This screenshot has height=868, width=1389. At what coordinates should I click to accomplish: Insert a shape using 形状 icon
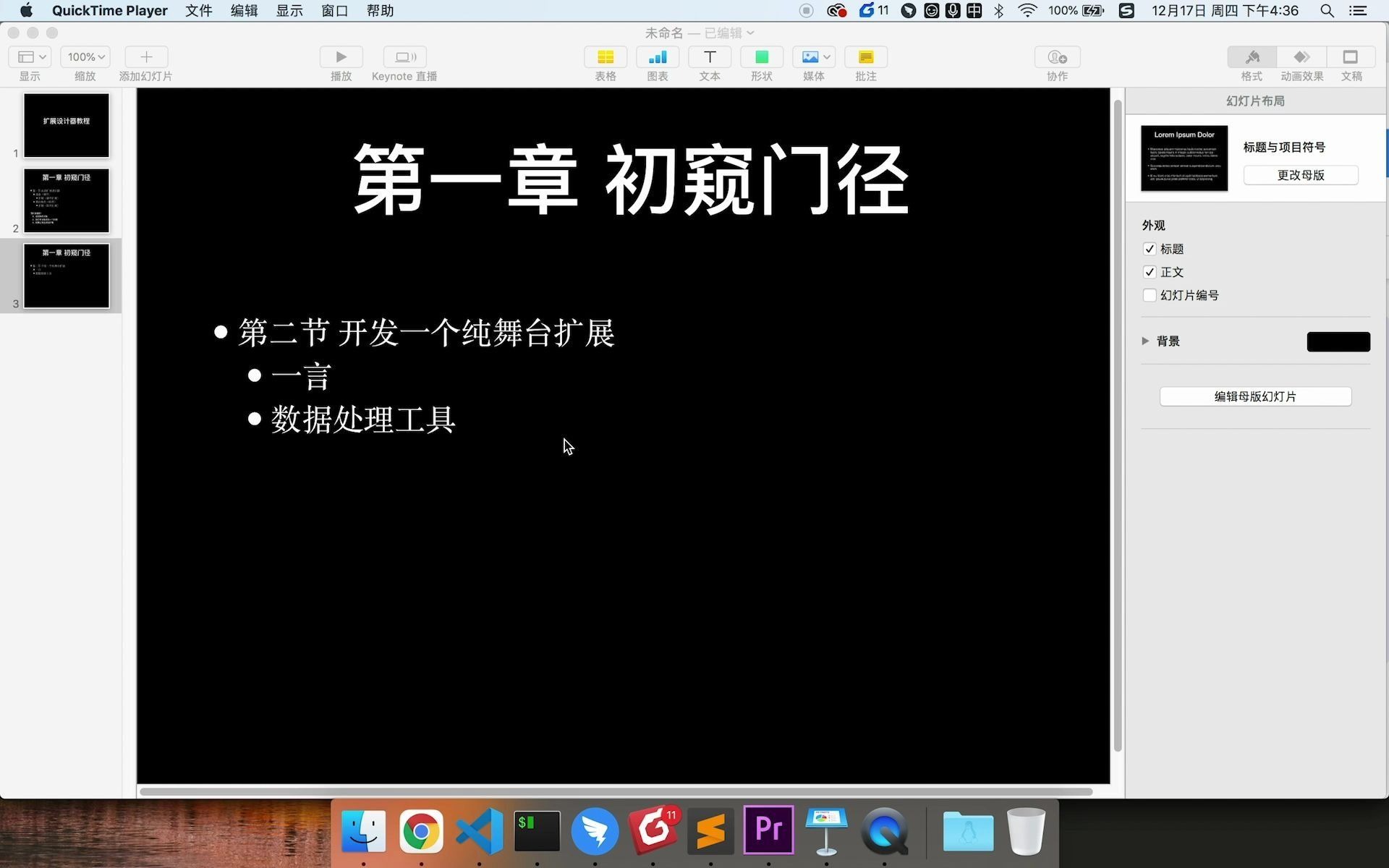pyautogui.click(x=761, y=57)
